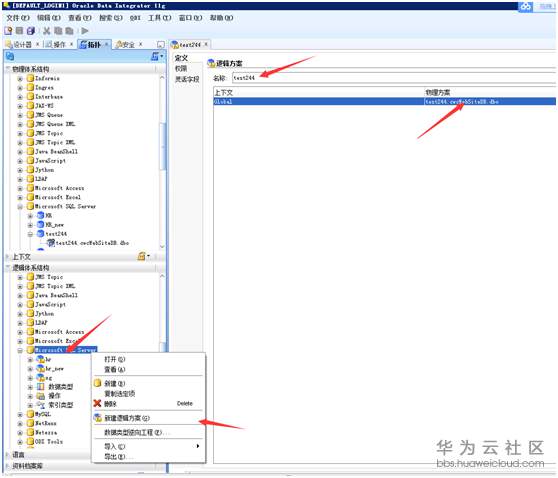558x478 pixels.
Task: Expand the hr logical schema node
Action: click(31, 360)
